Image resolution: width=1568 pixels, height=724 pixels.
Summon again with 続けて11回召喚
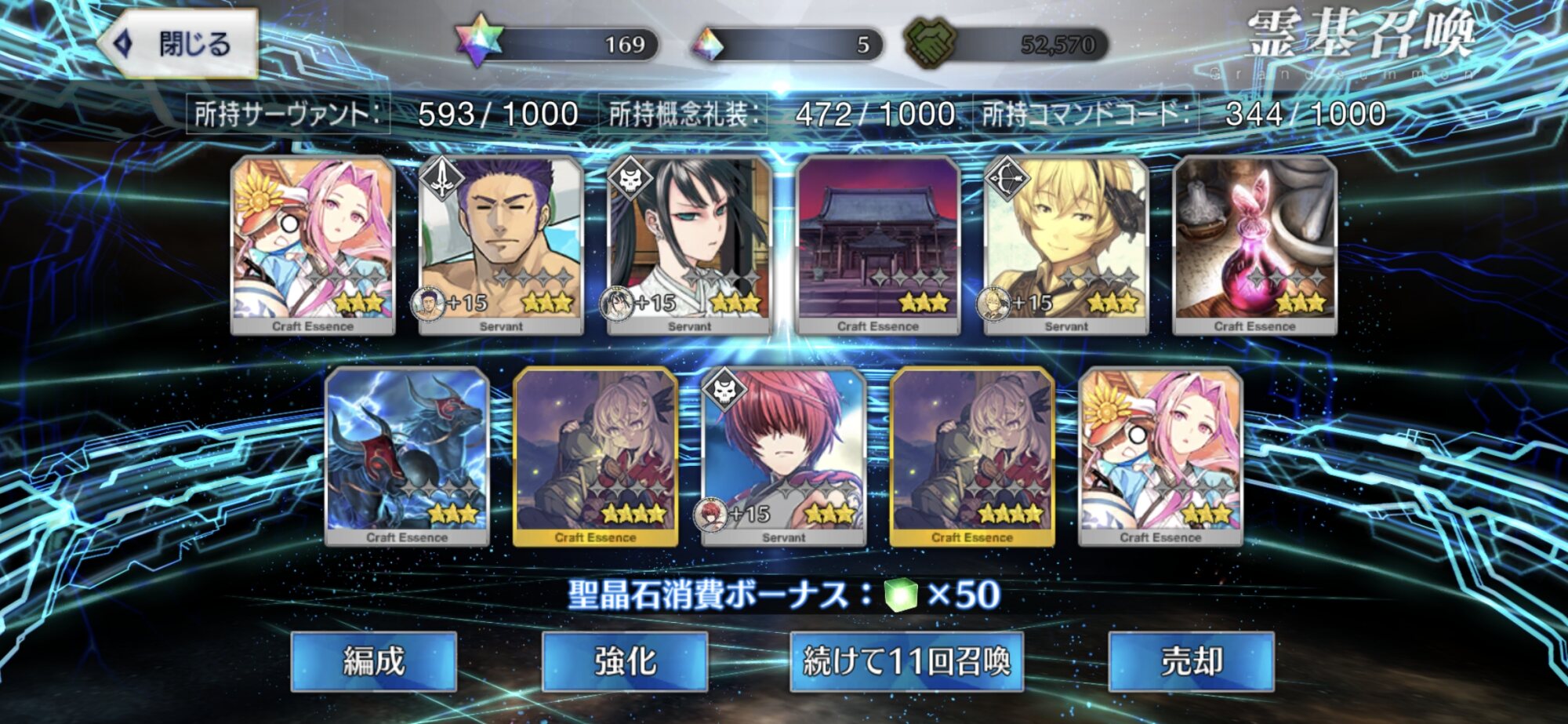click(x=907, y=661)
